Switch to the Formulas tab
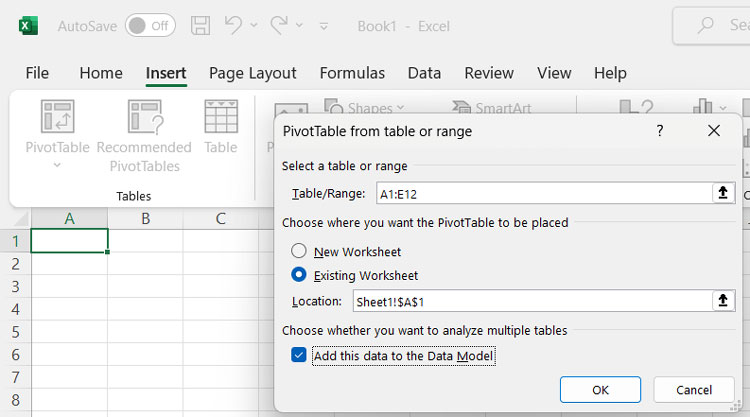This screenshot has height=417, width=750. pyautogui.click(x=352, y=73)
